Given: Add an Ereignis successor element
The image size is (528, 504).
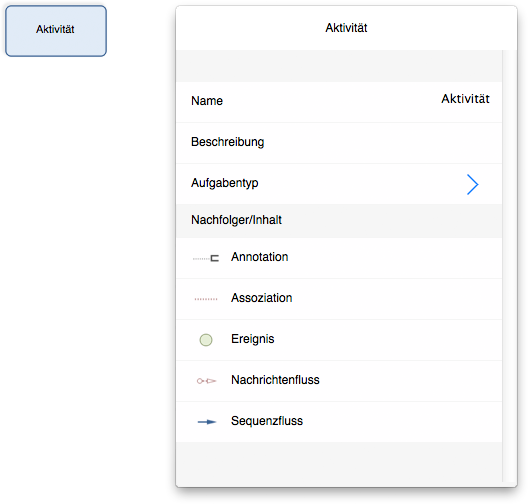Looking at the screenshot, I should (x=339, y=340).
